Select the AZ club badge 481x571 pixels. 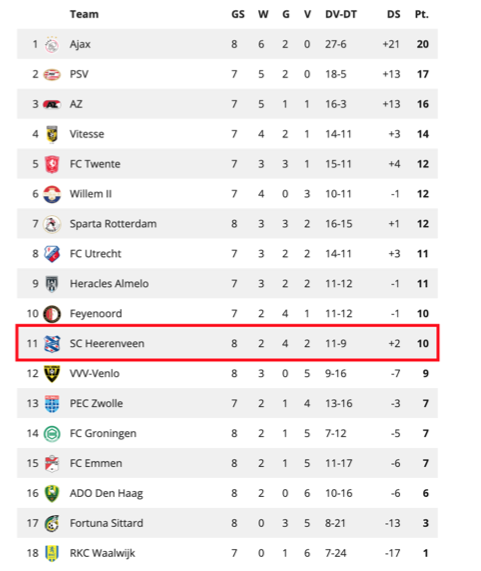[x=52, y=105]
